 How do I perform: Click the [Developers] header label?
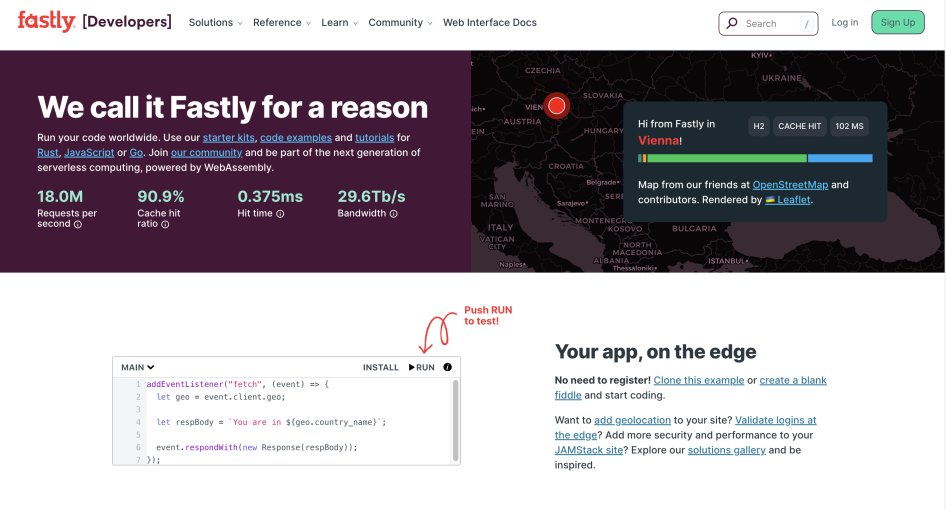click(x=127, y=22)
